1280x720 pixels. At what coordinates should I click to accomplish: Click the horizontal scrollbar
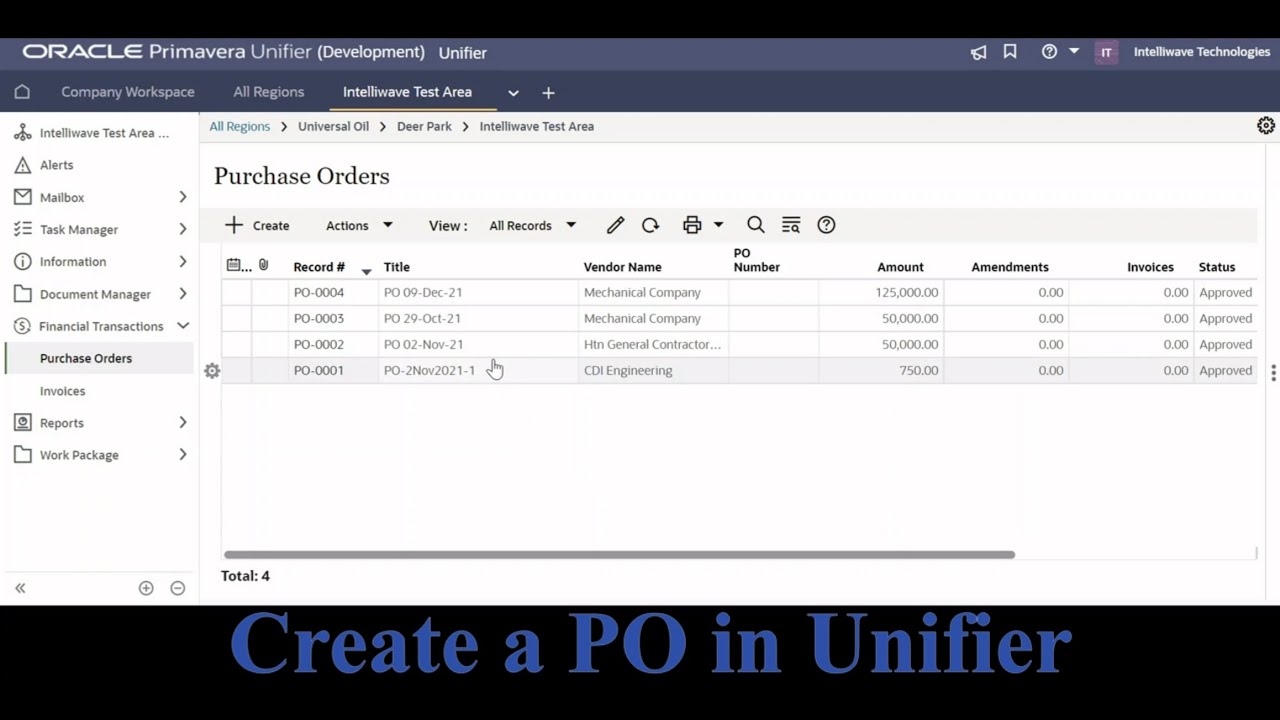click(619, 554)
